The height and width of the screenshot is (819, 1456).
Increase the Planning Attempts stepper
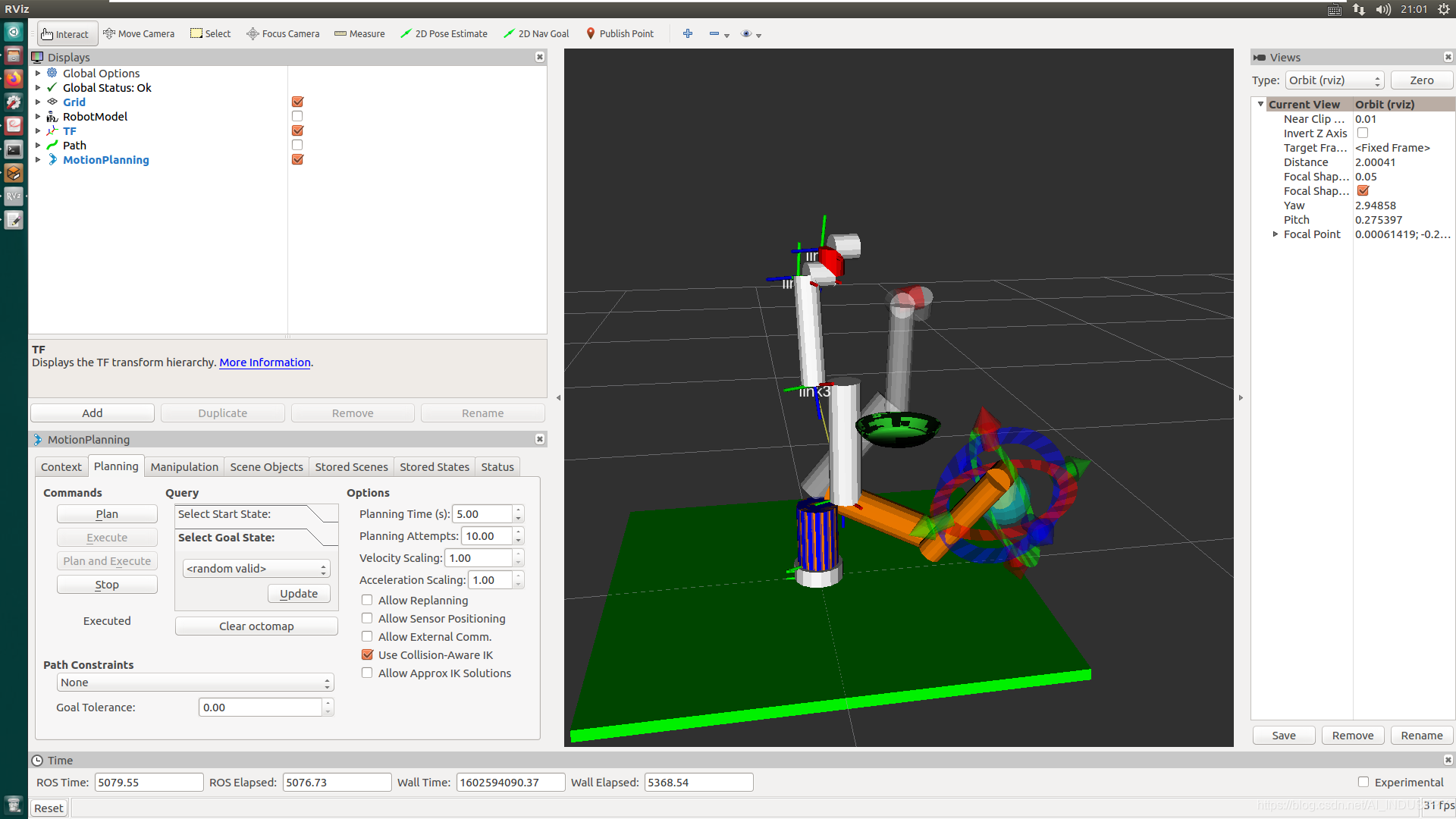coord(519,532)
